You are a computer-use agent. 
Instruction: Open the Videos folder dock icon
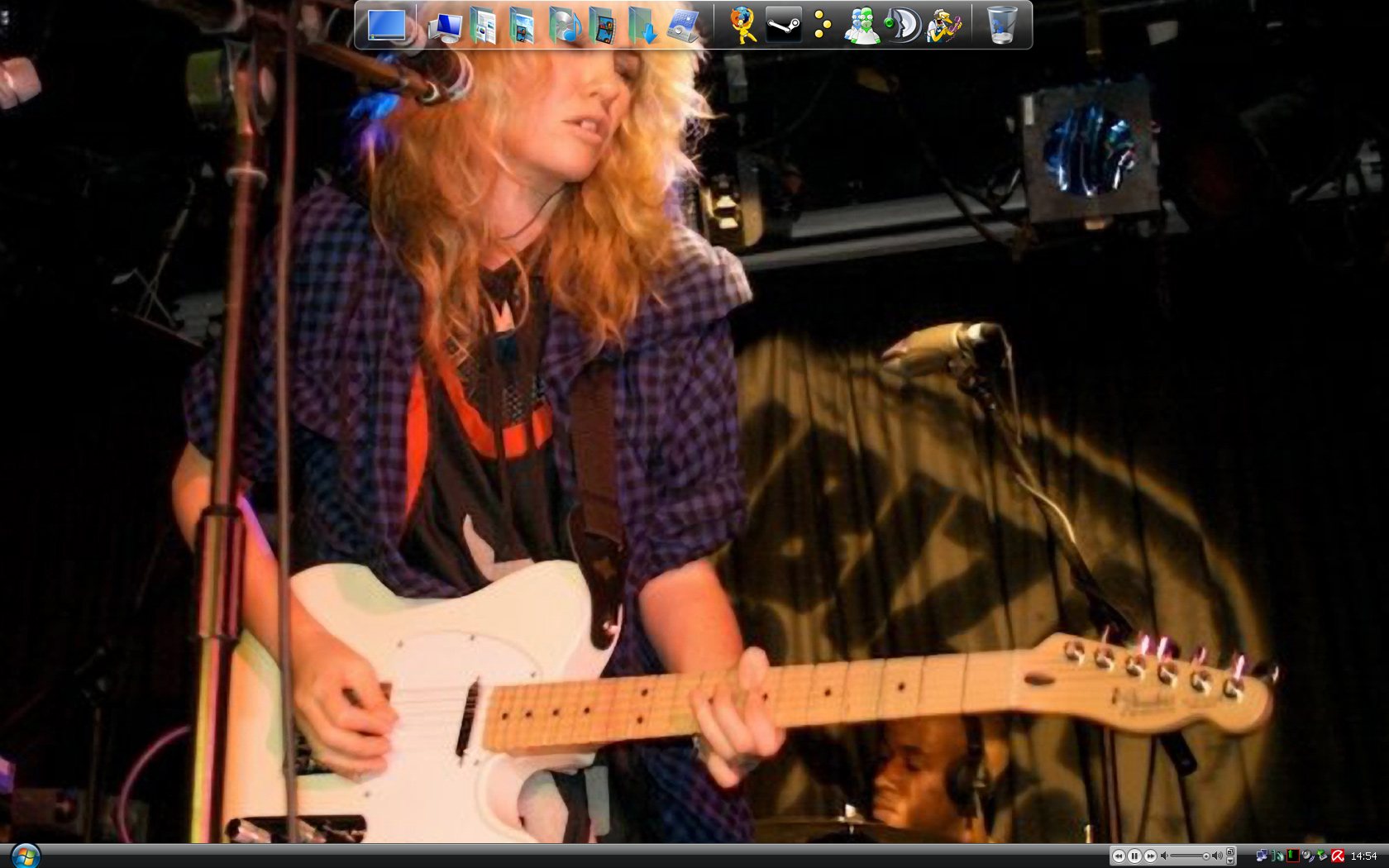tap(603, 26)
